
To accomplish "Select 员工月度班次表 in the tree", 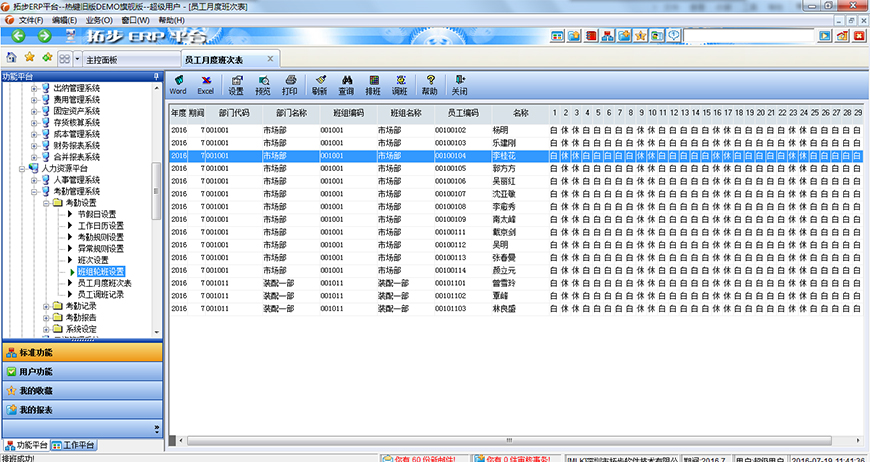I will pos(104,283).
